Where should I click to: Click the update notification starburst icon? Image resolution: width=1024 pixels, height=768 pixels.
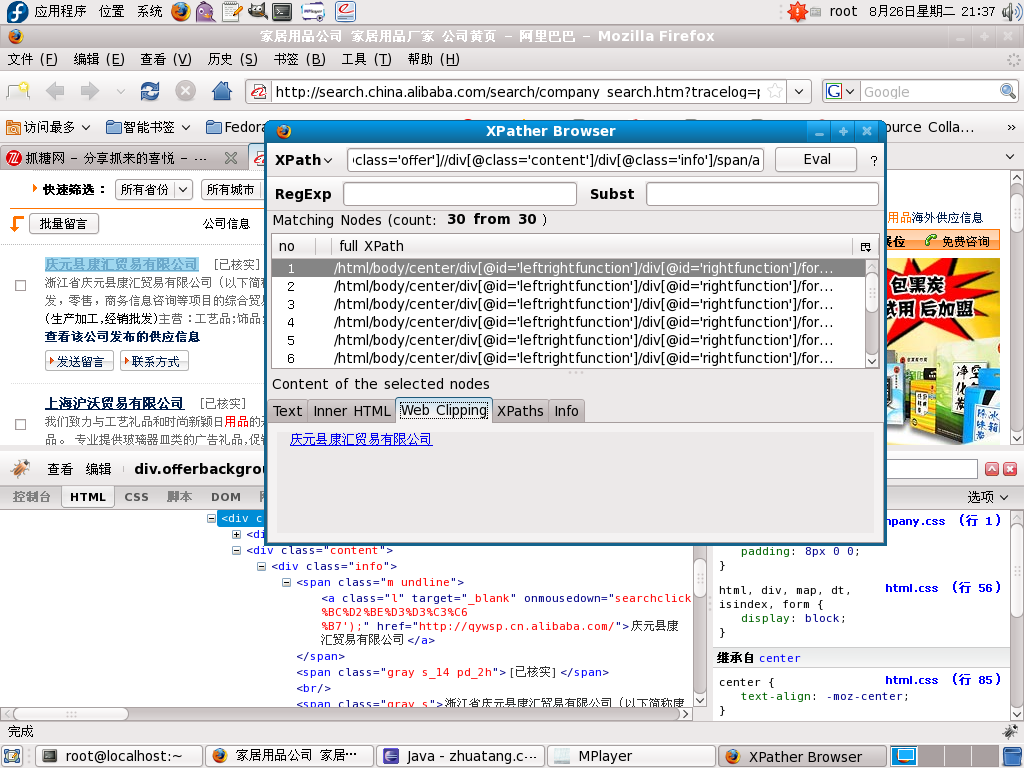(x=797, y=11)
